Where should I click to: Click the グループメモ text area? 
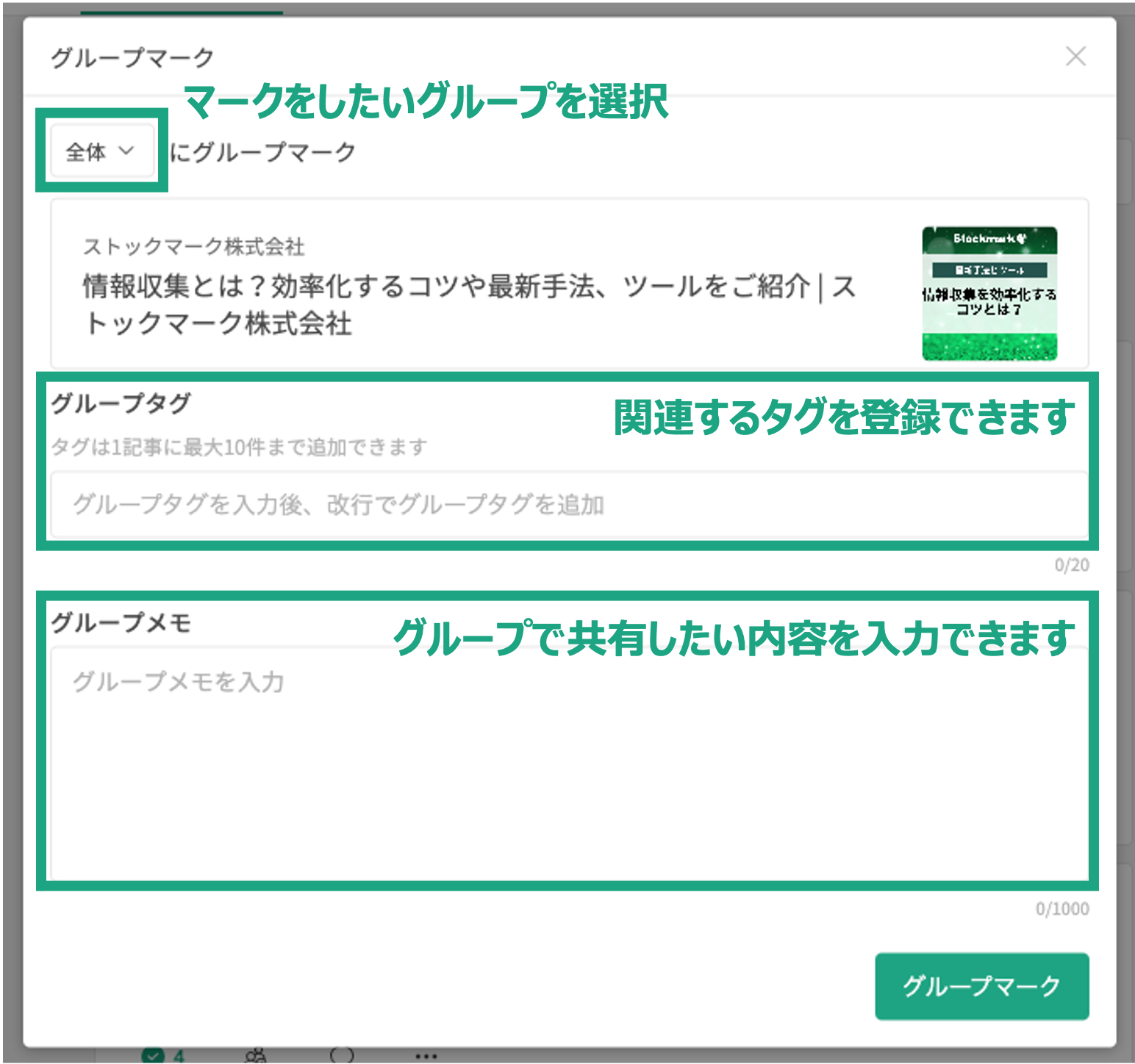pyautogui.click(x=569, y=763)
